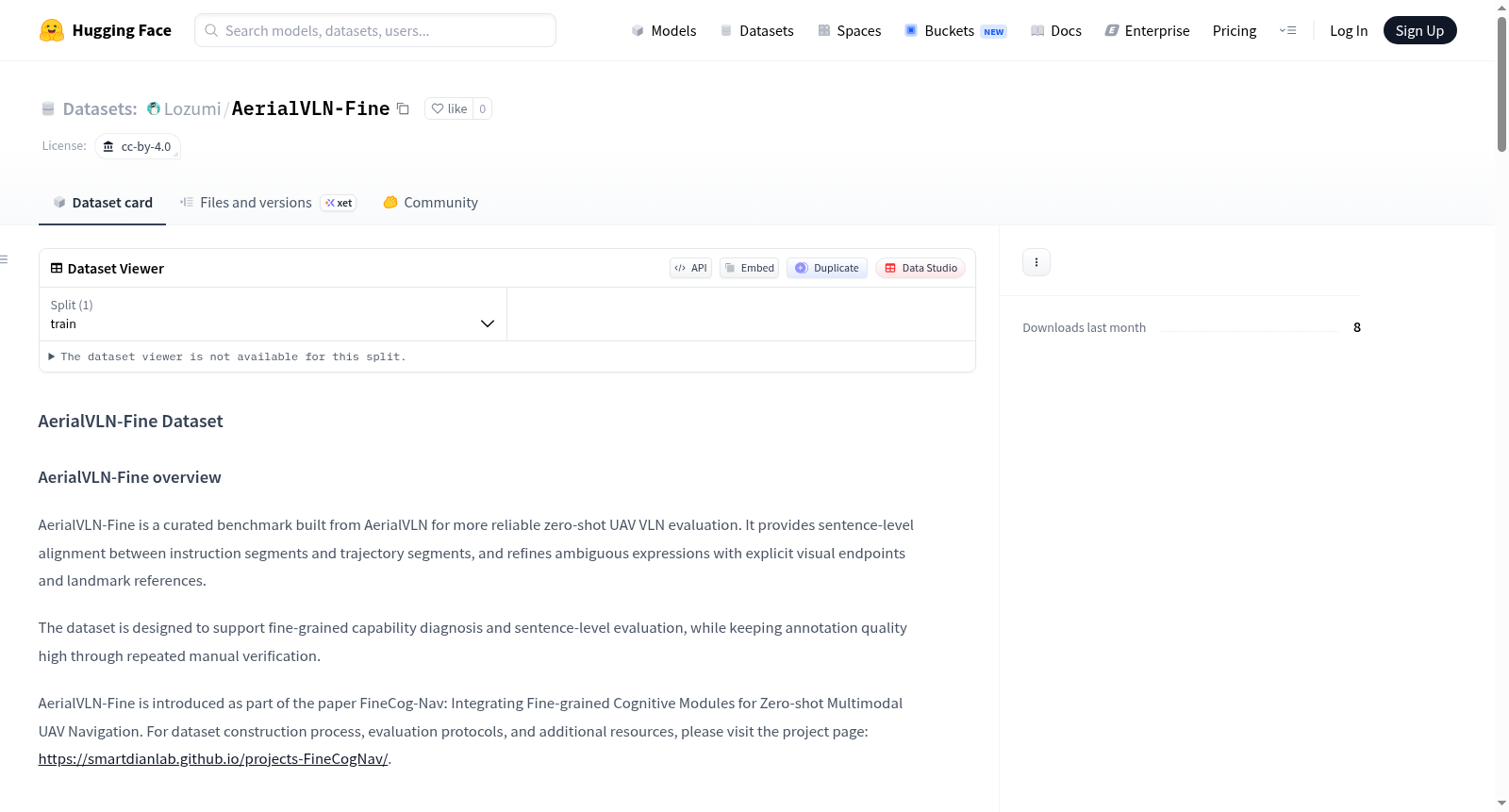Click the Hugging Face logo emoji

pyautogui.click(x=52, y=30)
